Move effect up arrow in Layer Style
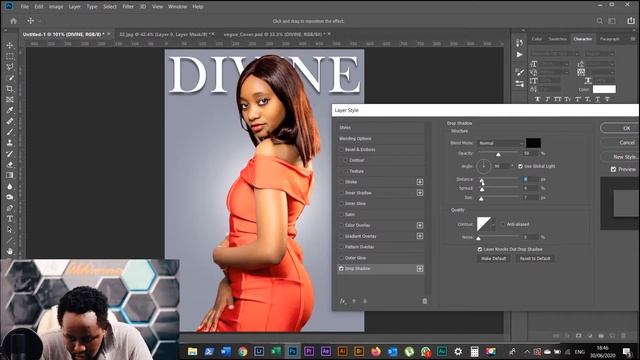This screenshot has width=640, height=360. pos(354,301)
